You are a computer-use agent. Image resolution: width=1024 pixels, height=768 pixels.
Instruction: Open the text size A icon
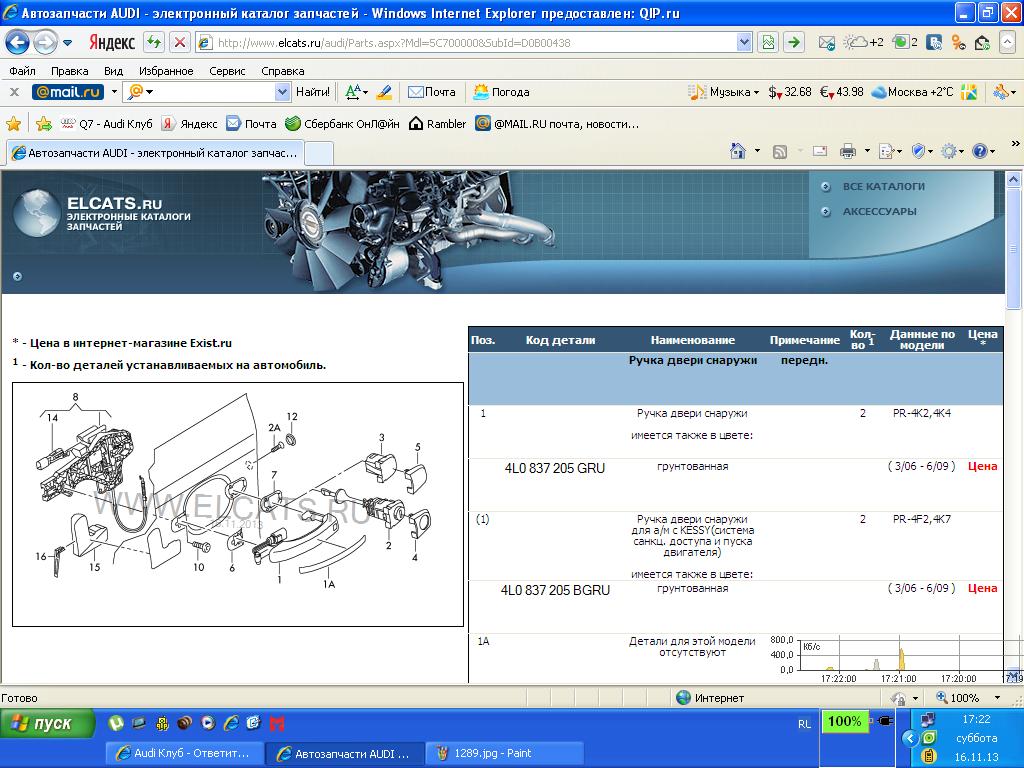click(x=356, y=92)
